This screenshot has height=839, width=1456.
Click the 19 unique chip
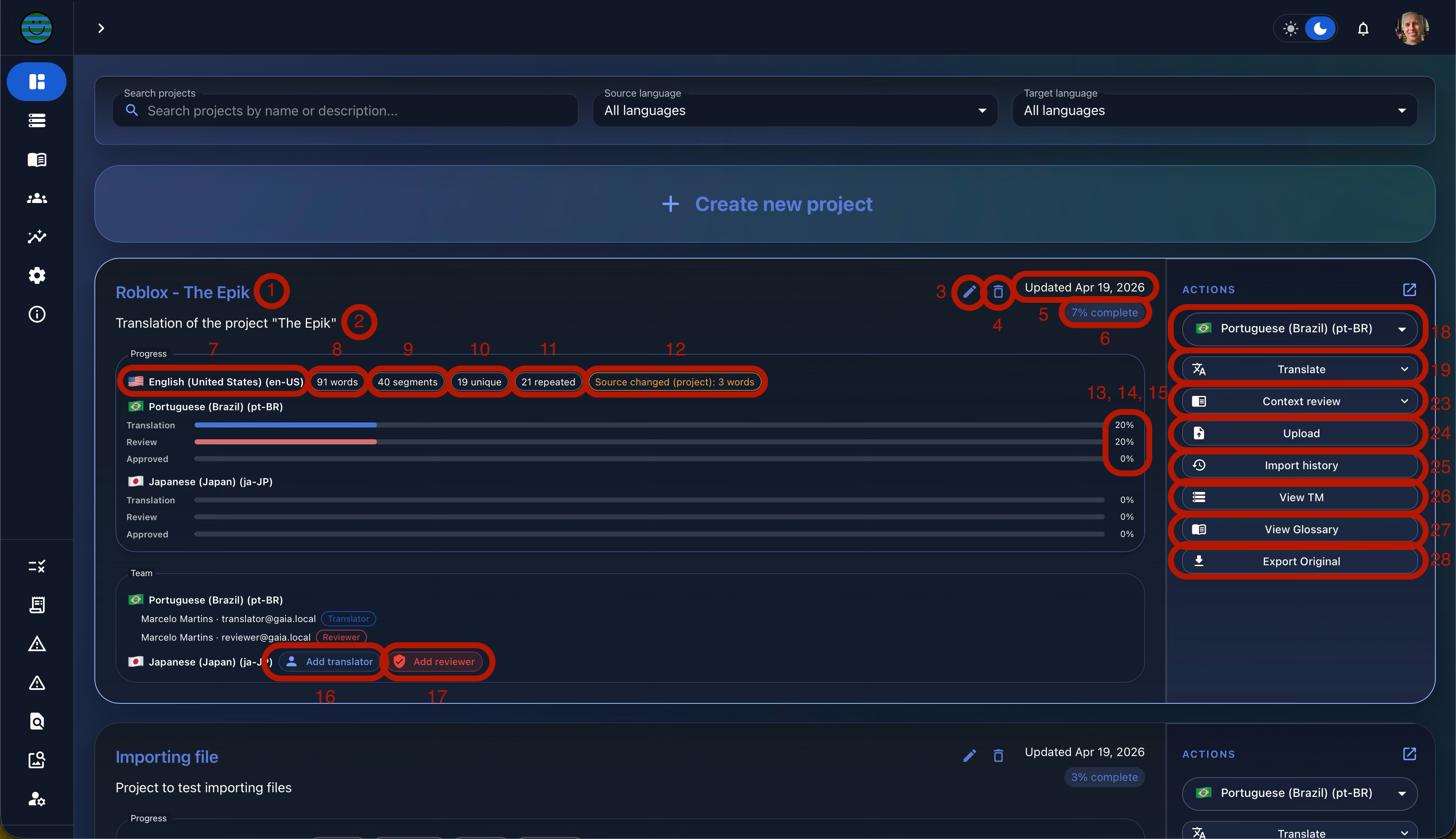coord(479,382)
